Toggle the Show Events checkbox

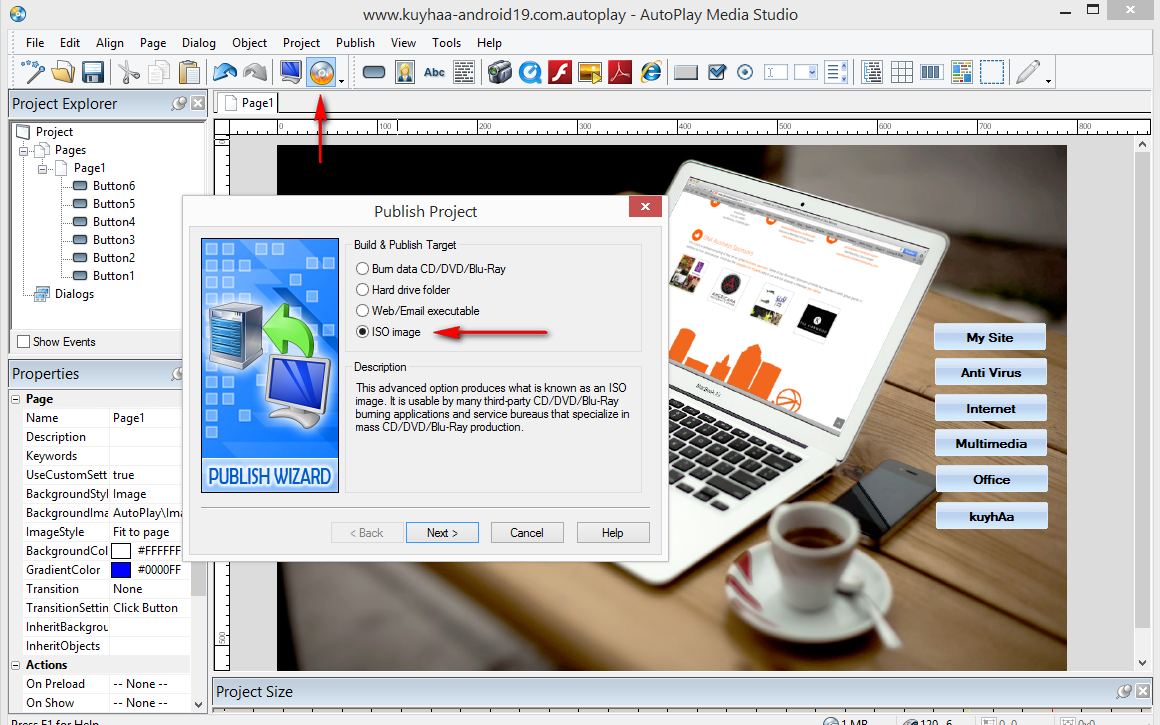point(24,342)
